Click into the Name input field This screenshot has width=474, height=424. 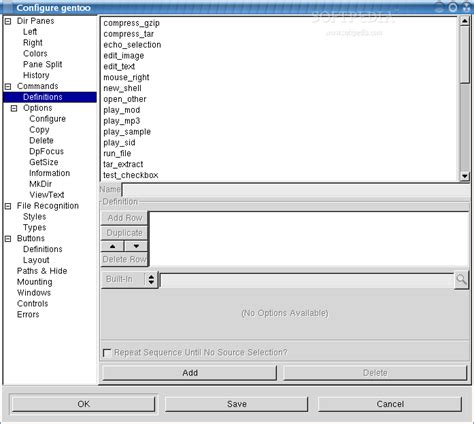(296, 190)
